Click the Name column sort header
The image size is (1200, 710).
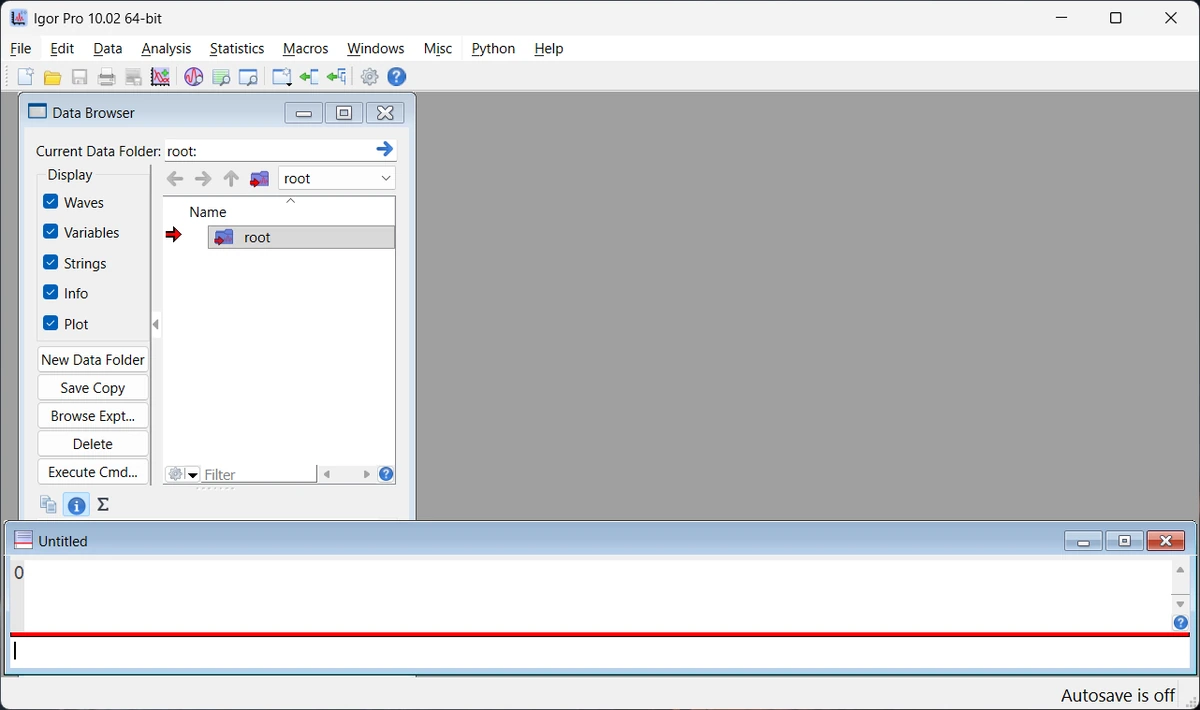click(279, 211)
